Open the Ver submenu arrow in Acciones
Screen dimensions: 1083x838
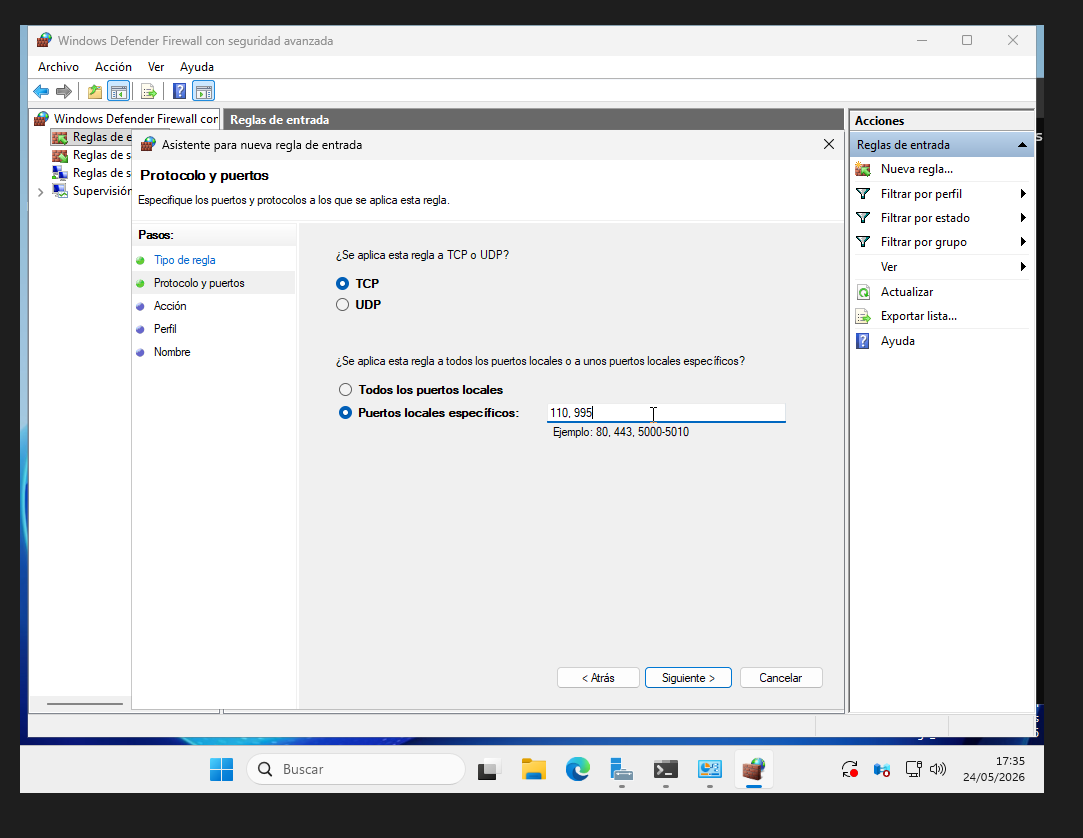click(x=1023, y=267)
